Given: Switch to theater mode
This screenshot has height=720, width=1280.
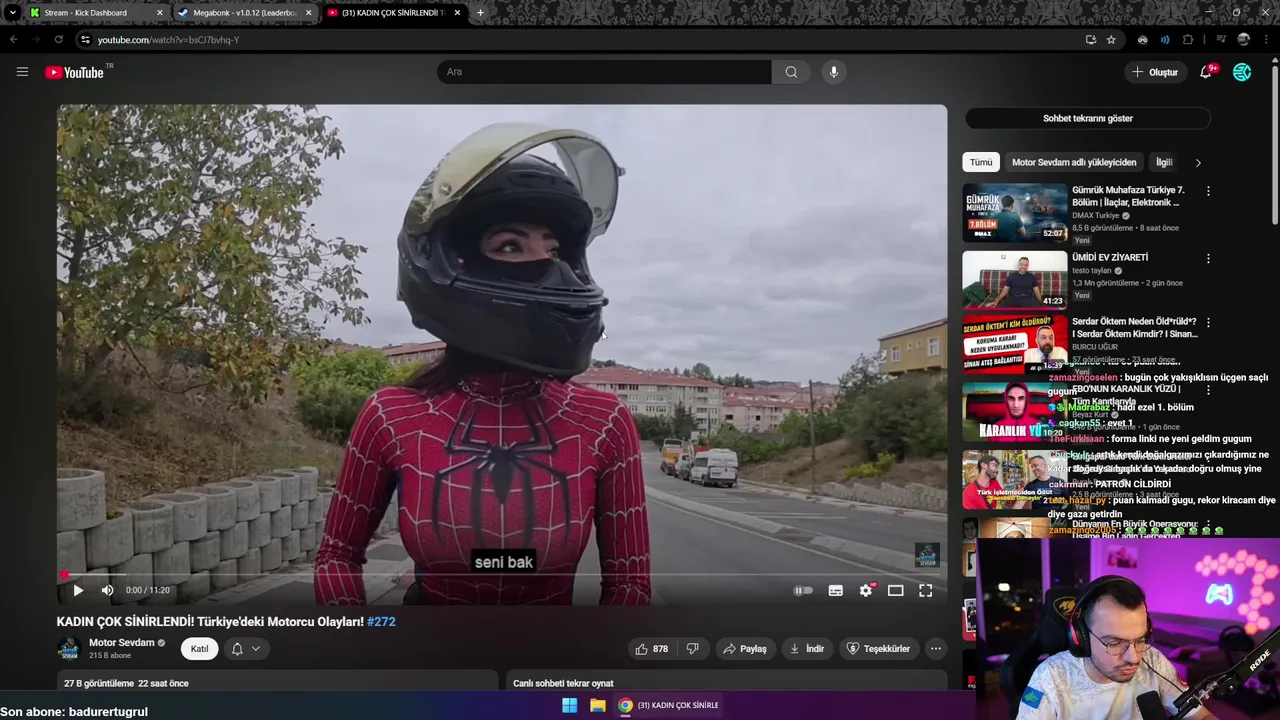Looking at the screenshot, I should (x=896, y=590).
